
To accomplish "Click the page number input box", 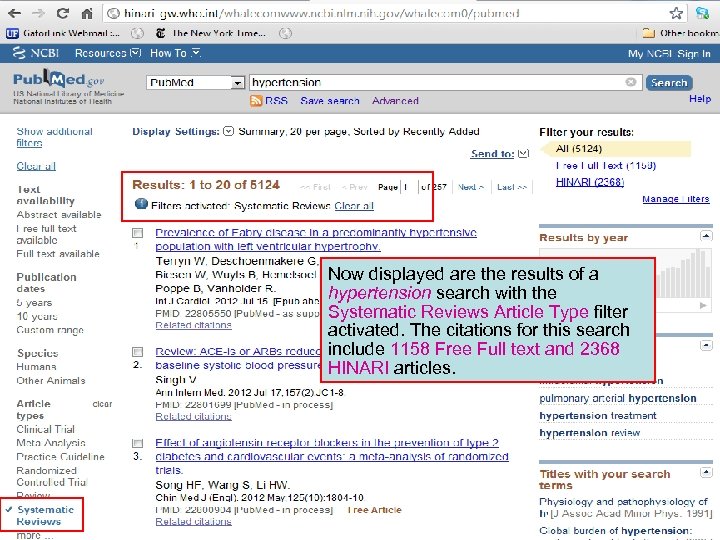I will (411, 187).
